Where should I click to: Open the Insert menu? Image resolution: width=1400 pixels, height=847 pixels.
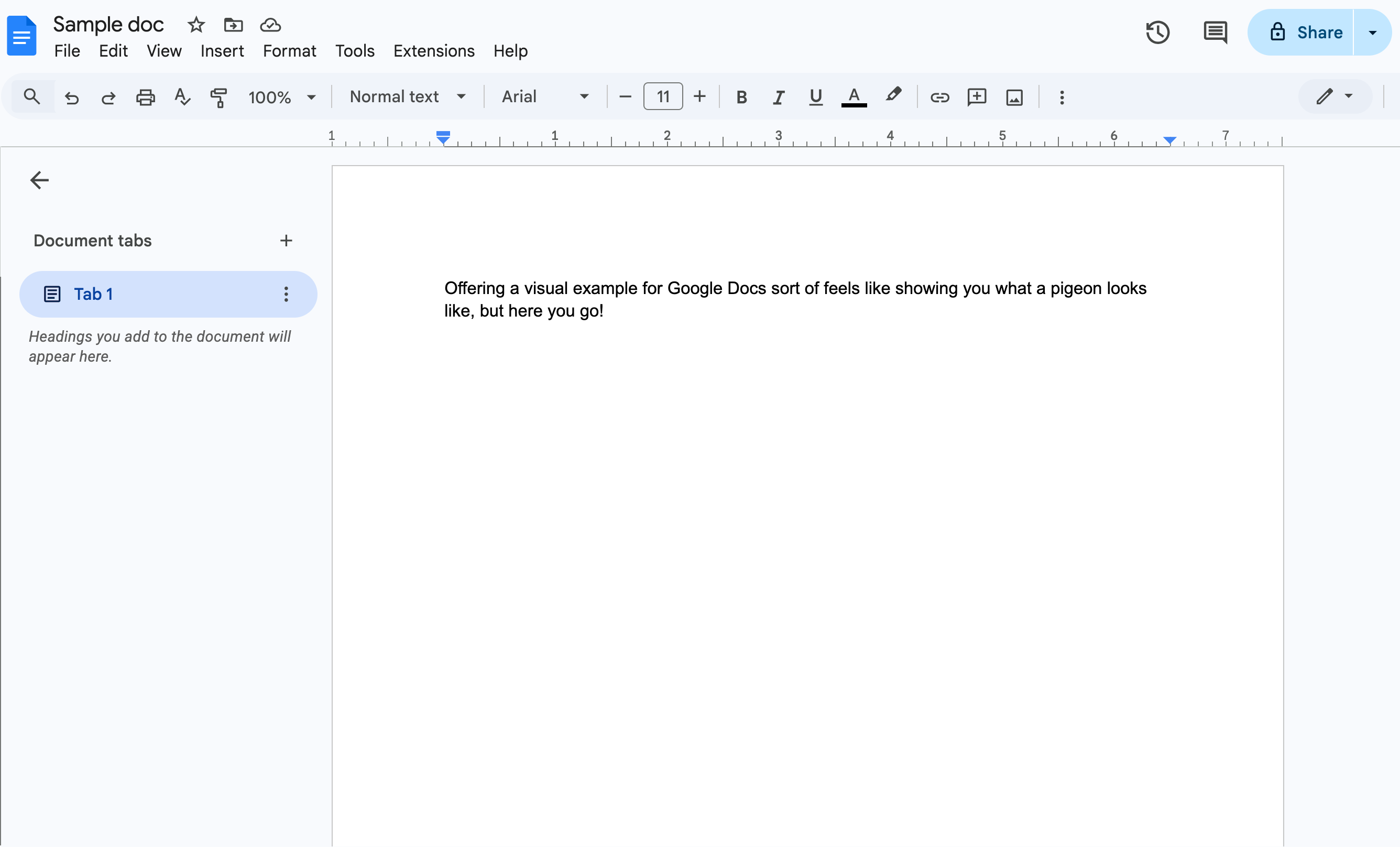pos(222,51)
